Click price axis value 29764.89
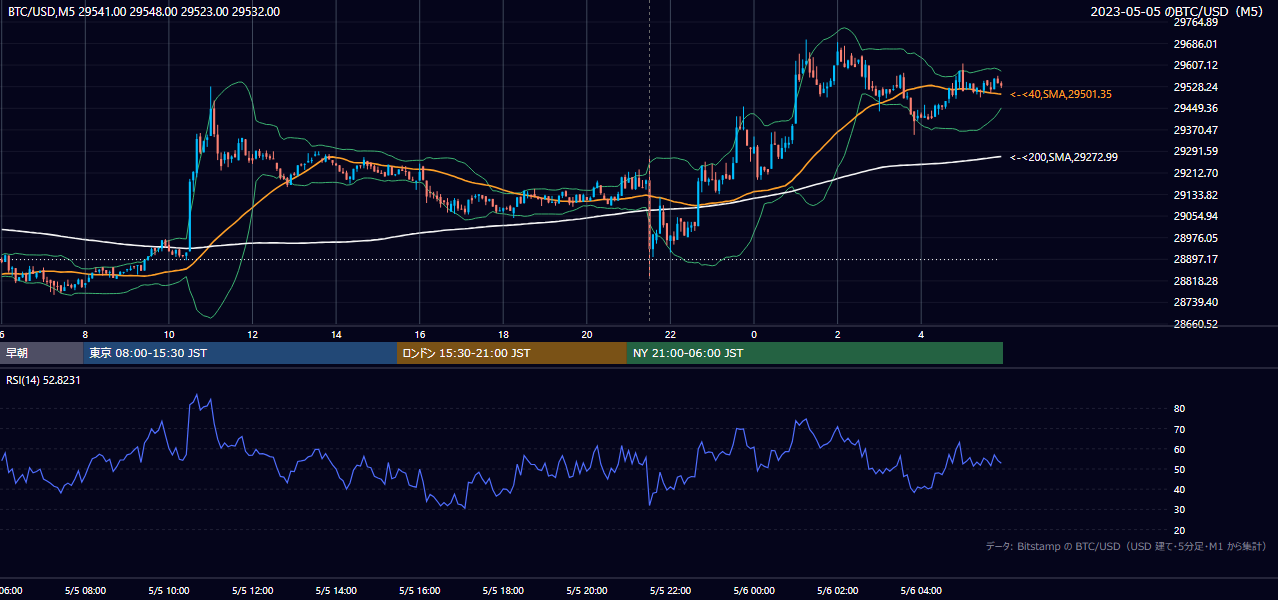 (1195, 22)
